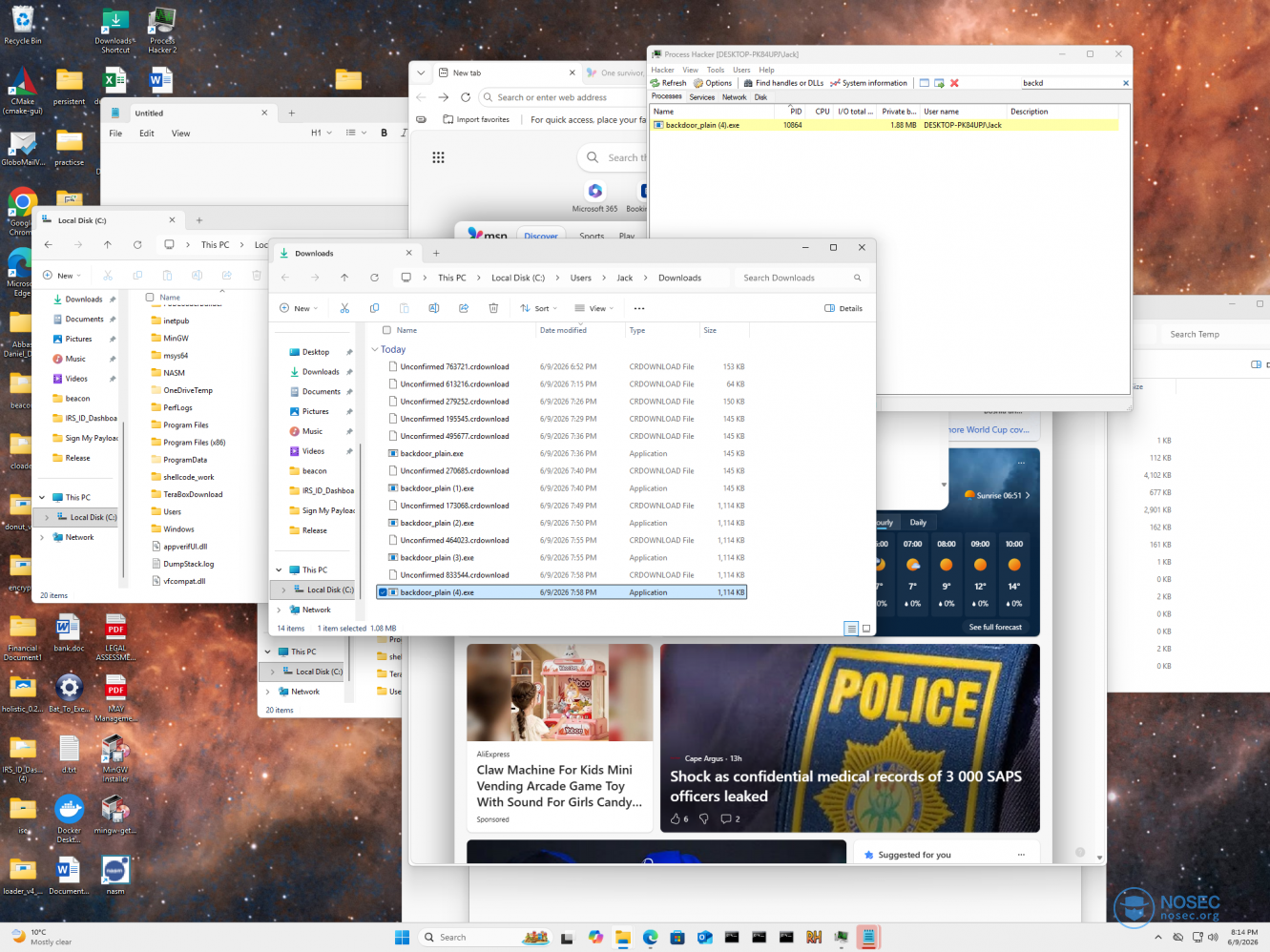Select backdoor_plain (4).exe process in Process Hacker
The image size is (1270, 952).
(x=885, y=125)
